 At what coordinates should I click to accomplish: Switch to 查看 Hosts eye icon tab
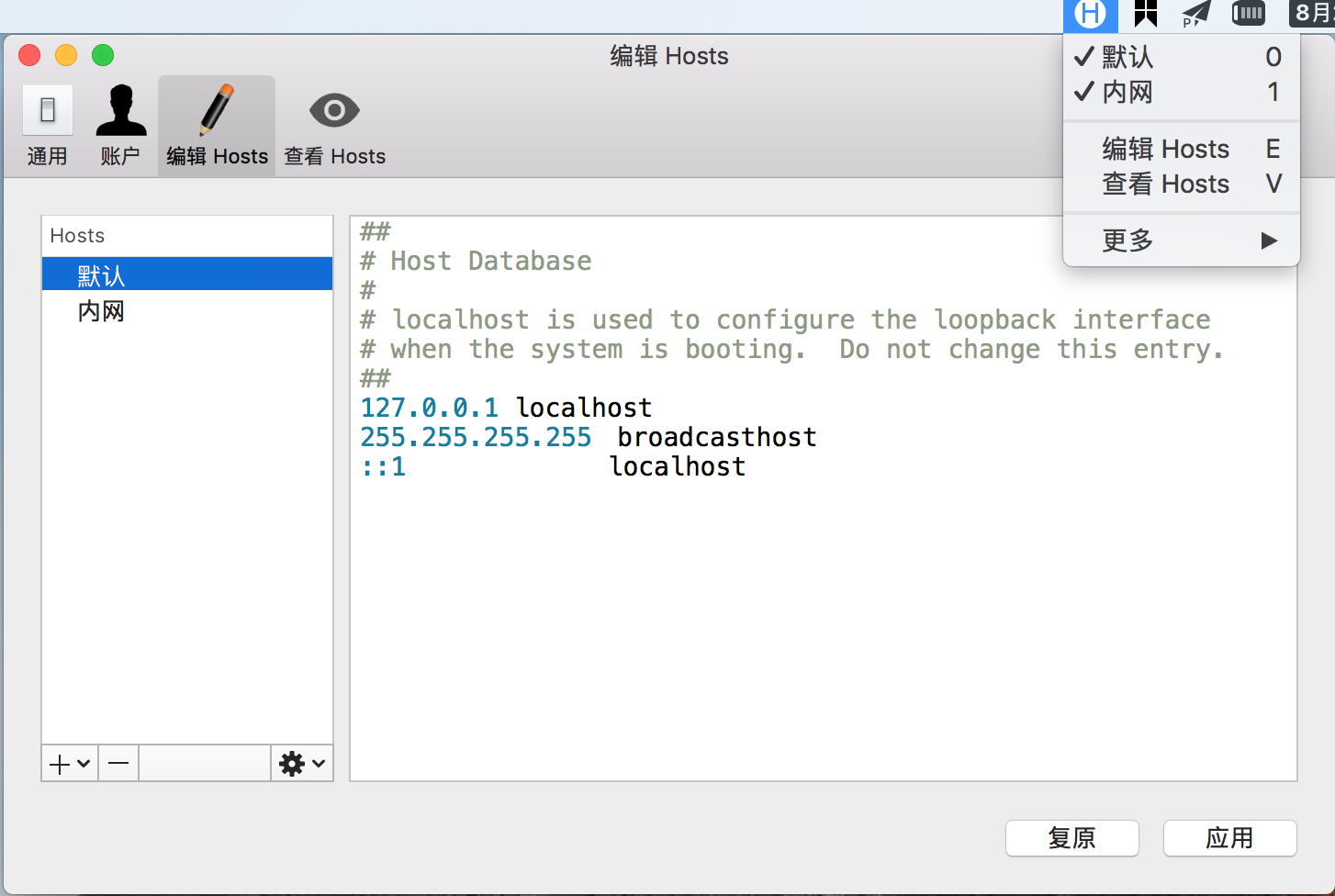(x=334, y=126)
